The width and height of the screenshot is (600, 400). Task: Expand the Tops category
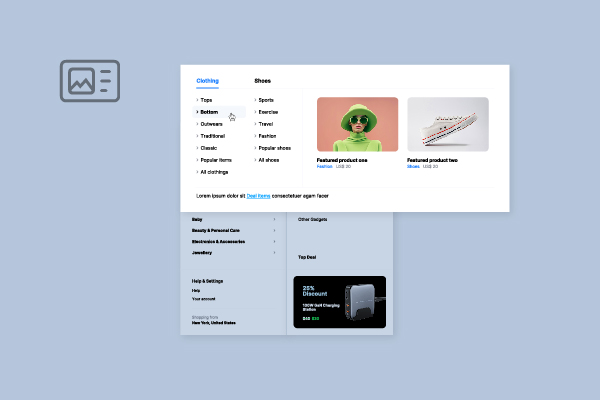(x=206, y=100)
